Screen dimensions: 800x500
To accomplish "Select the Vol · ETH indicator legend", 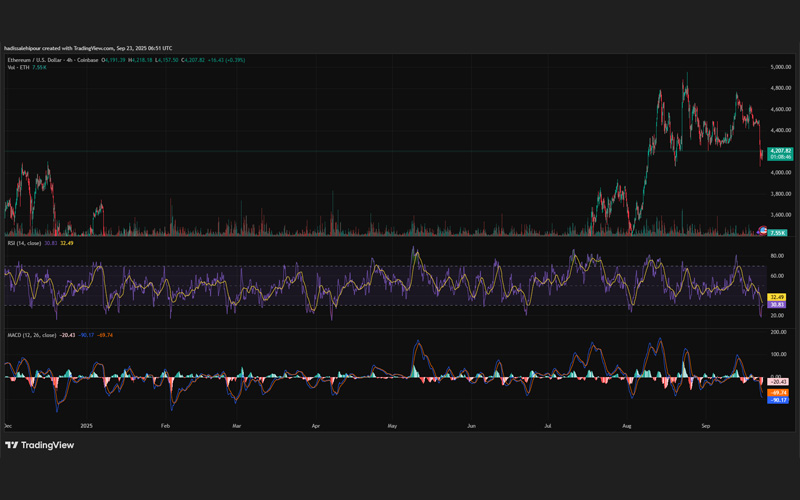I will (x=18, y=67).
